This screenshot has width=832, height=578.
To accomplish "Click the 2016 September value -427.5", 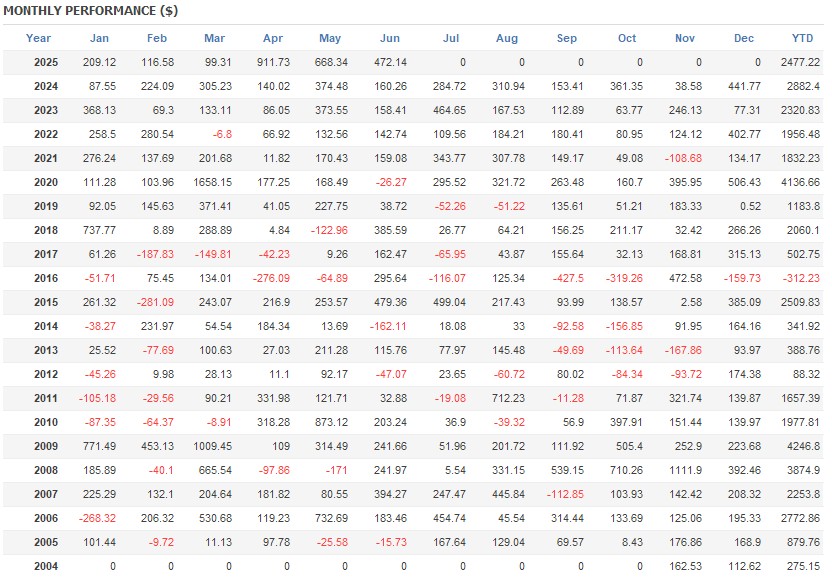I will pyautogui.click(x=566, y=278).
